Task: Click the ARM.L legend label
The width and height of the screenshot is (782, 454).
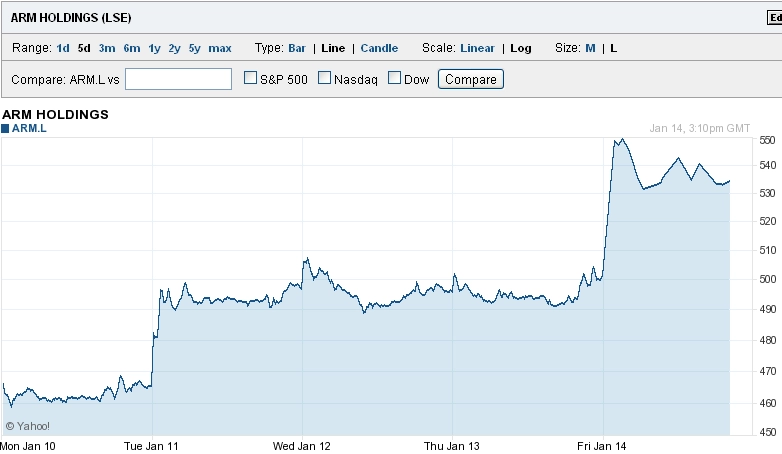Action: point(29,128)
